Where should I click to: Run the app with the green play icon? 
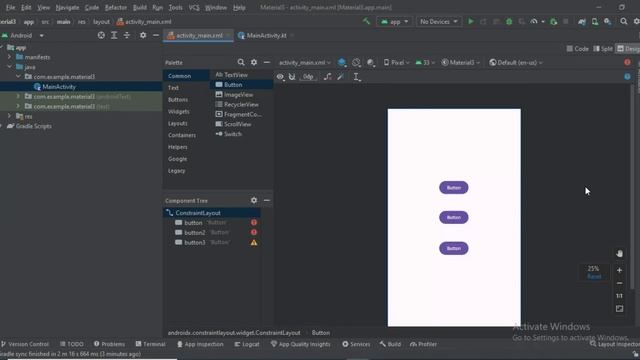pos(471,21)
